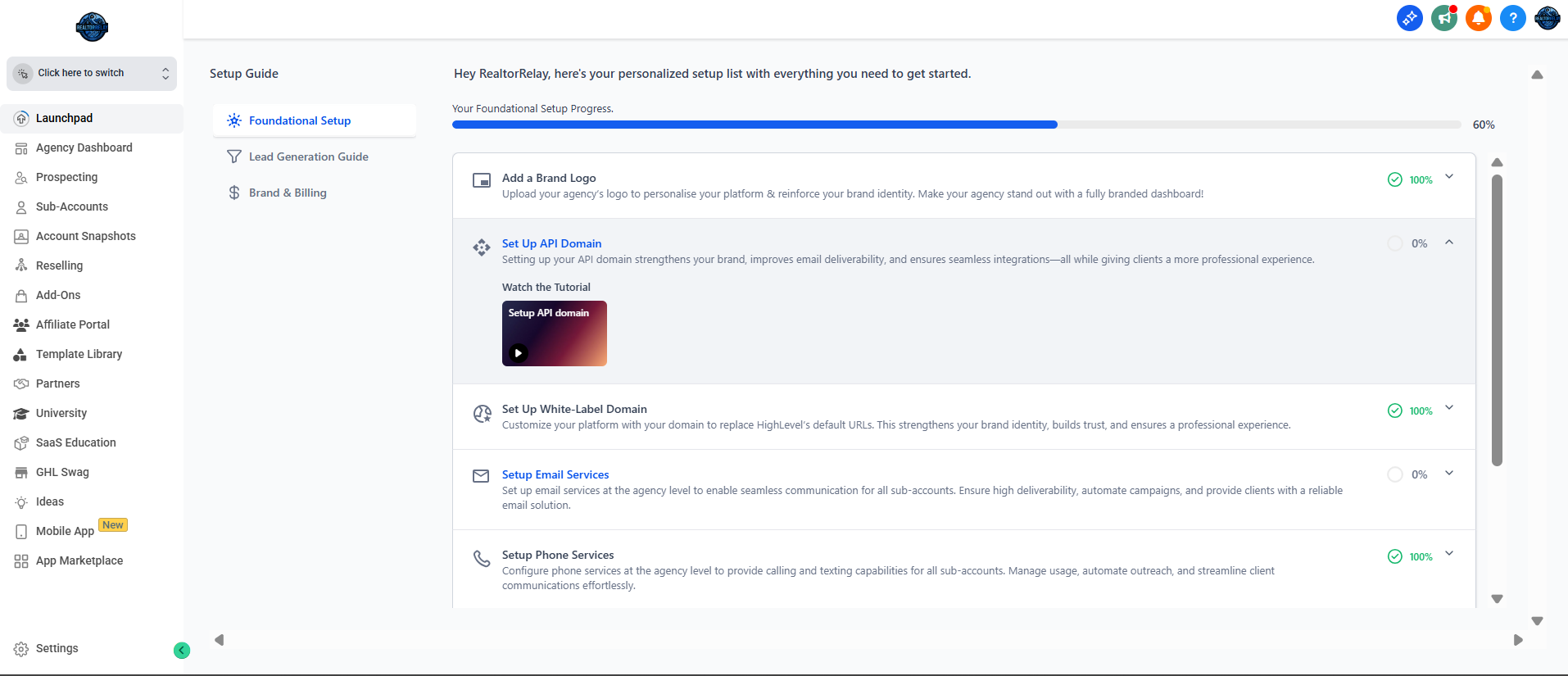The height and width of the screenshot is (676, 1568).
Task: Open the Setup Email Services link
Action: (555, 474)
